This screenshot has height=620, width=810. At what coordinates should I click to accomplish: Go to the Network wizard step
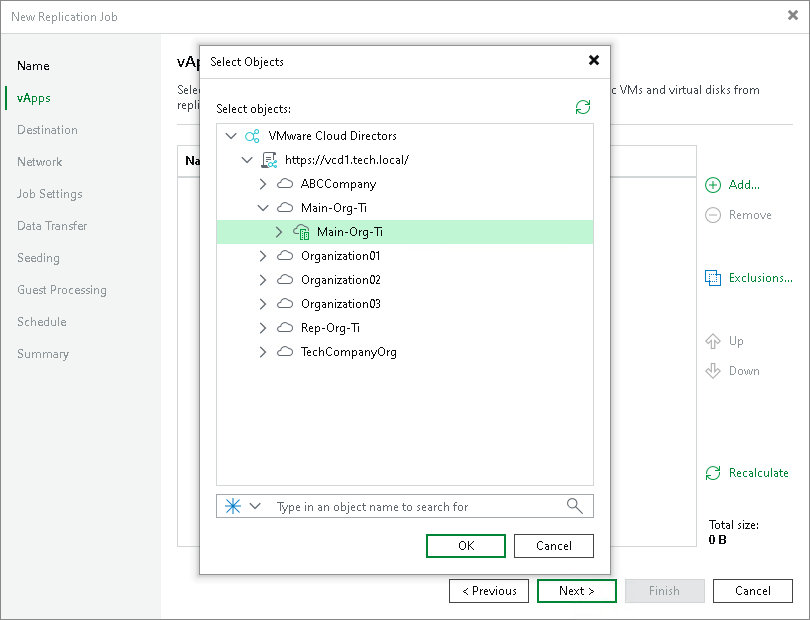(x=39, y=162)
